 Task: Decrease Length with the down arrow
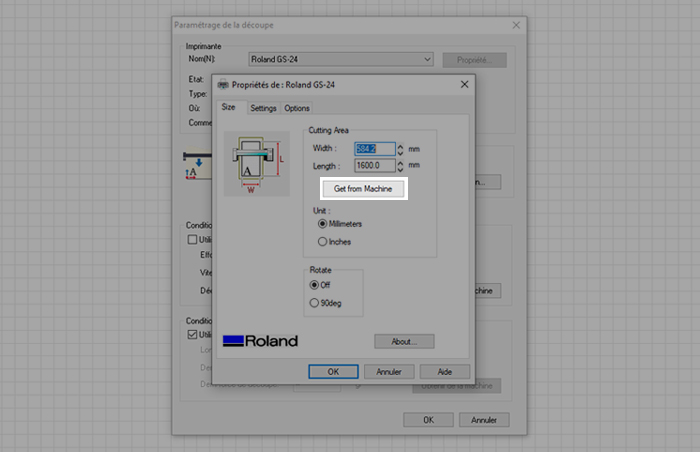(x=400, y=169)
